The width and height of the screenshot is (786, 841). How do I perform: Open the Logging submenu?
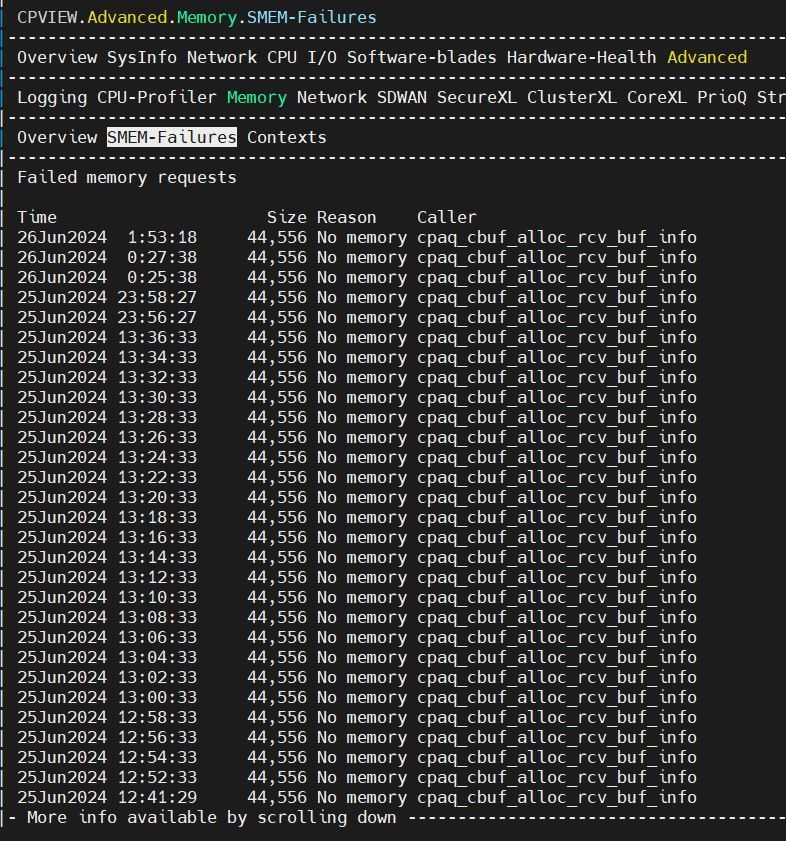click(52, 97)
